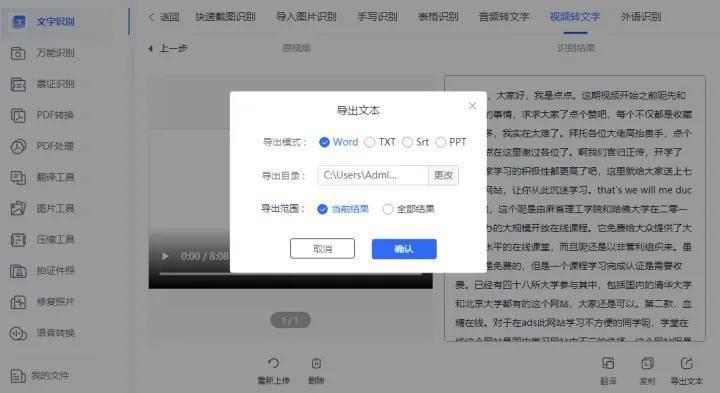Image resolution: width=720 pixels, height=393 pixels.
Task: Click the 复制 copy icon
Action: click(x=647, y=363)
